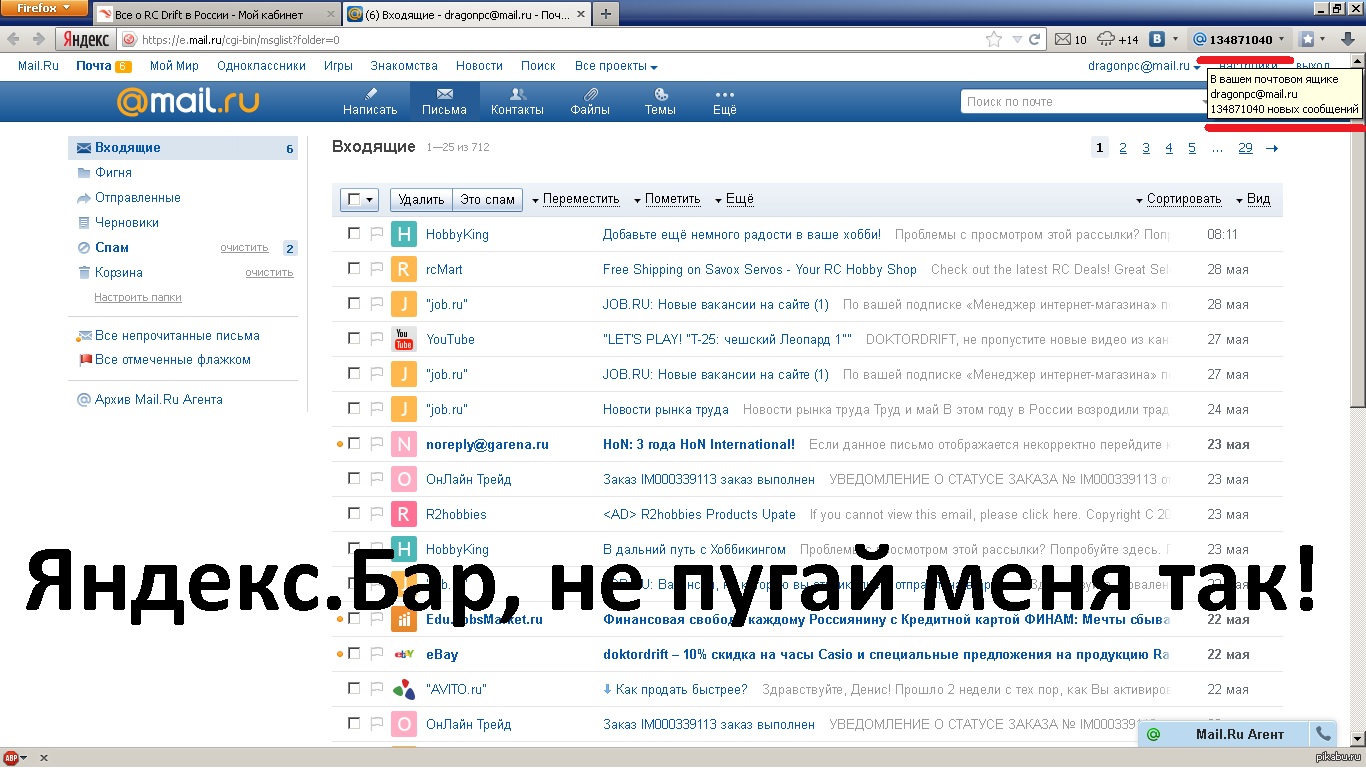Tick the checkbox for Новости рынка труда message
This screenshot has height=768, width=1366.
click(354, 408)
